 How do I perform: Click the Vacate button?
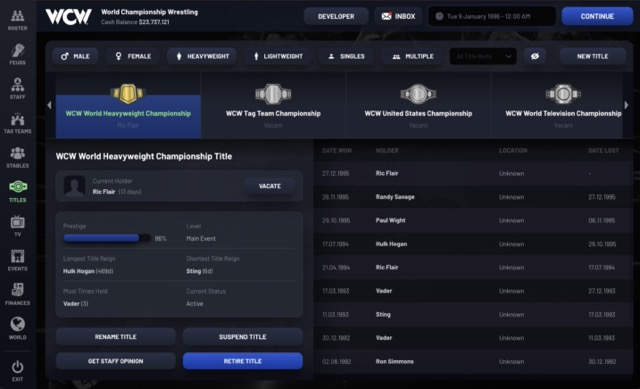[270, 186]
